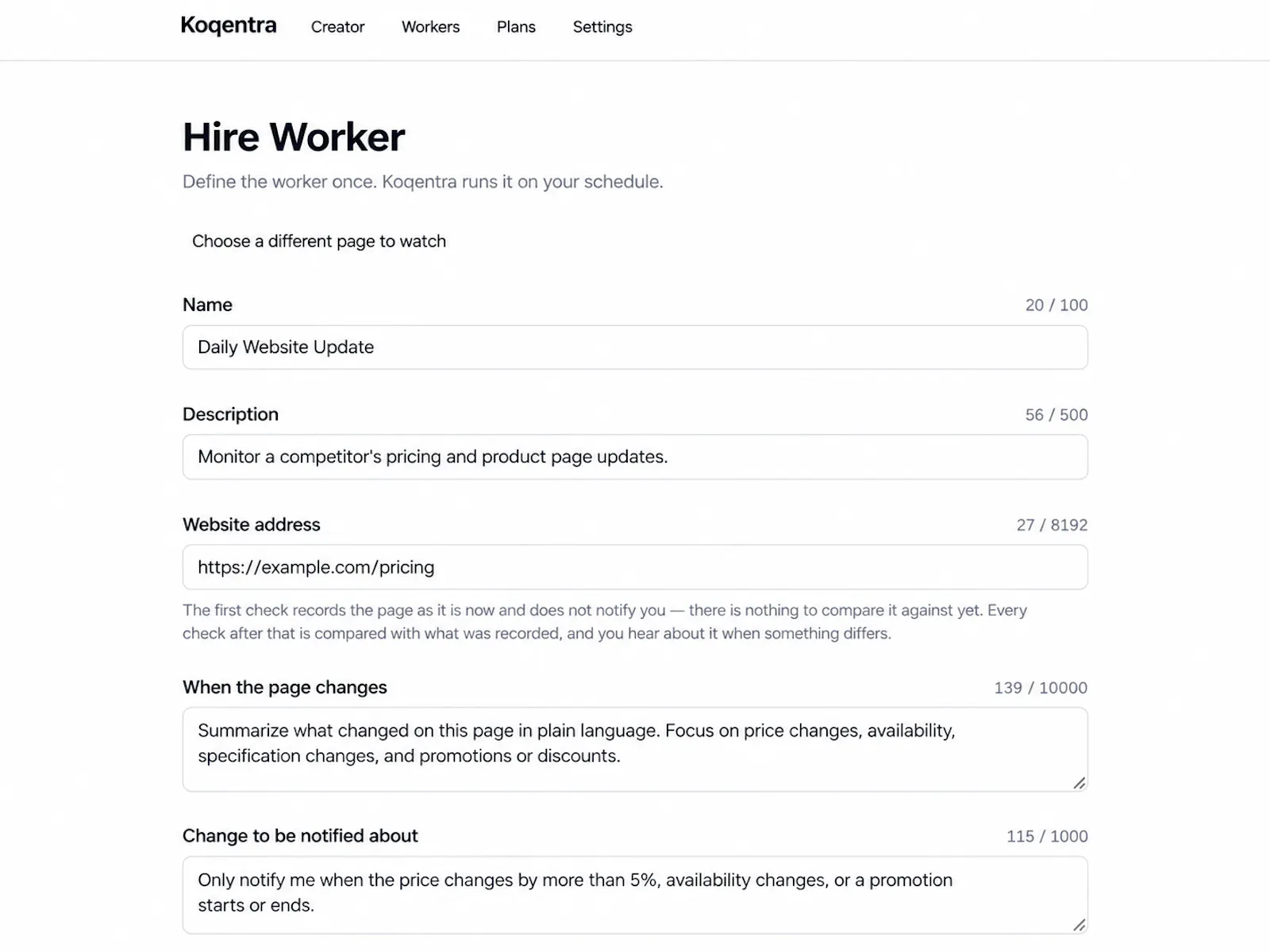Click the 'When the page changes' label
Screen dimensions: 1270x952
coord(285,687)
